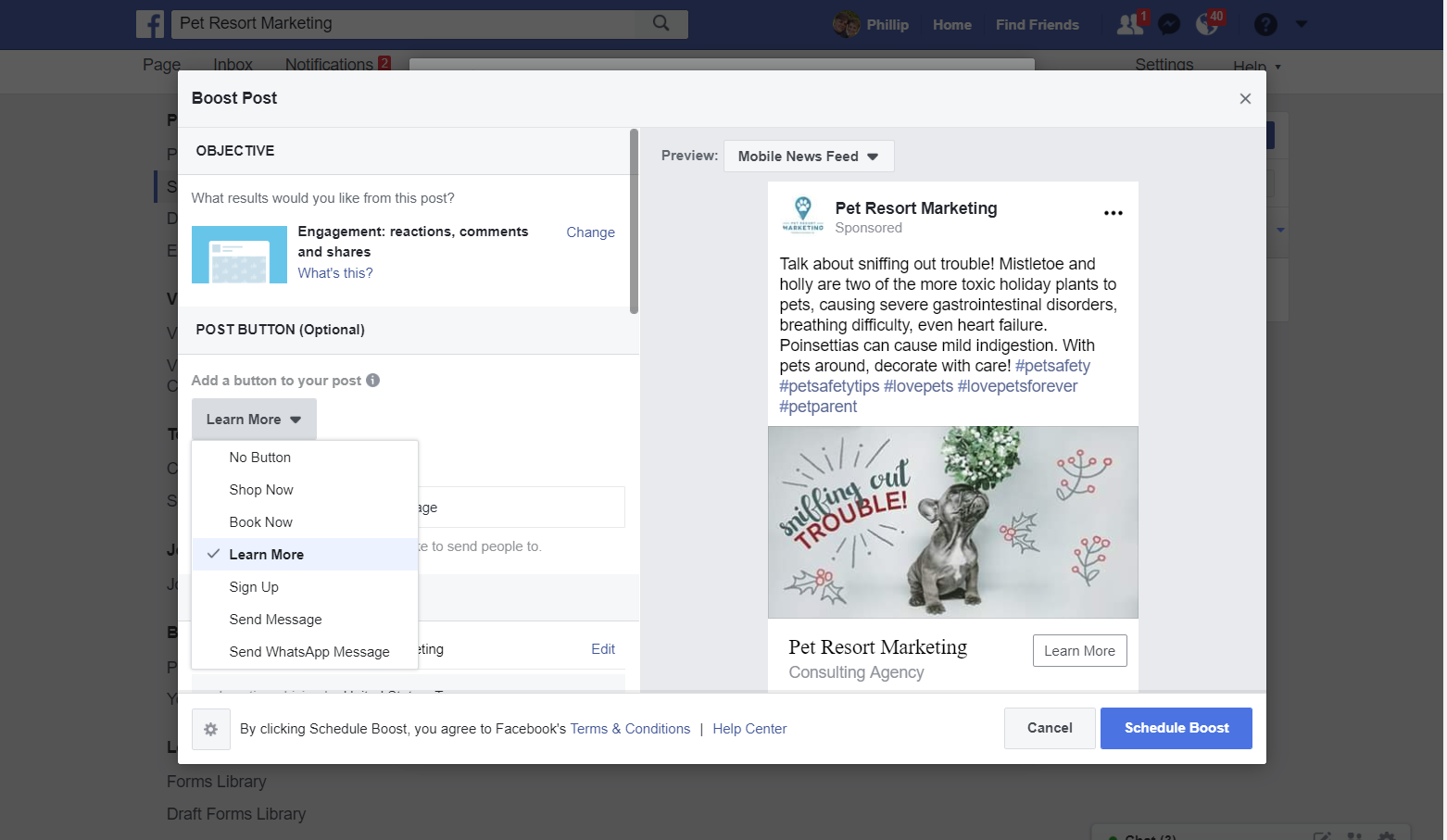Click Edit audience link
Image resolution: width=1447 pixels, height=840 pixels.
[603, 649]
